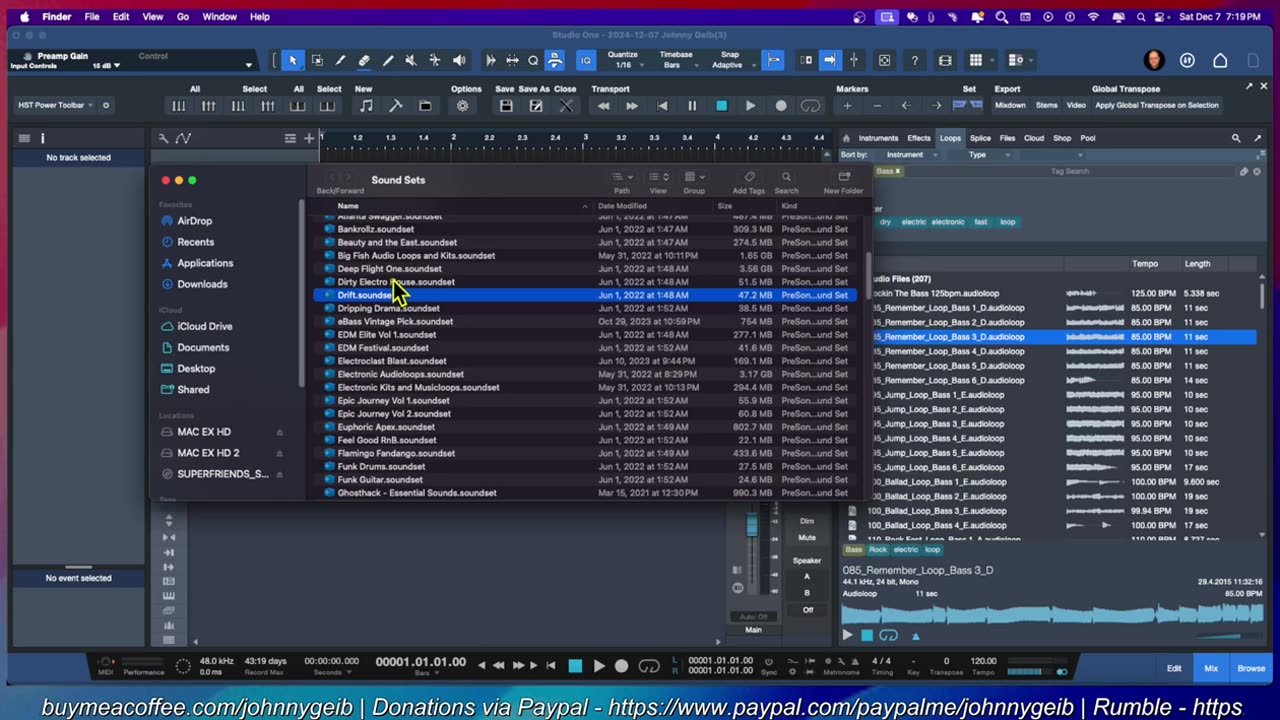Open the Finder menu
The width and height of the screenshot is (1280, 720).
[57, 17]
